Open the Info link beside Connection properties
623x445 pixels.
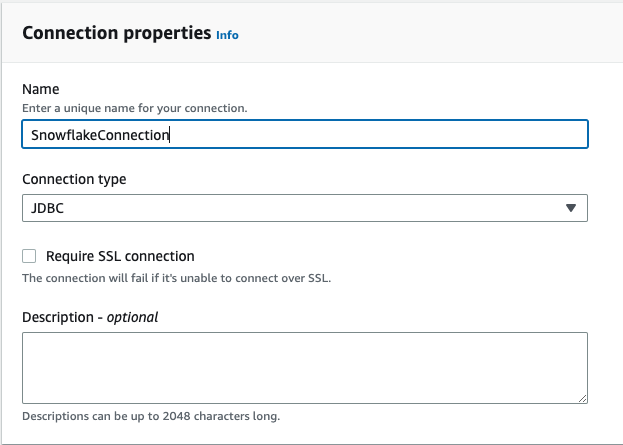227,35
